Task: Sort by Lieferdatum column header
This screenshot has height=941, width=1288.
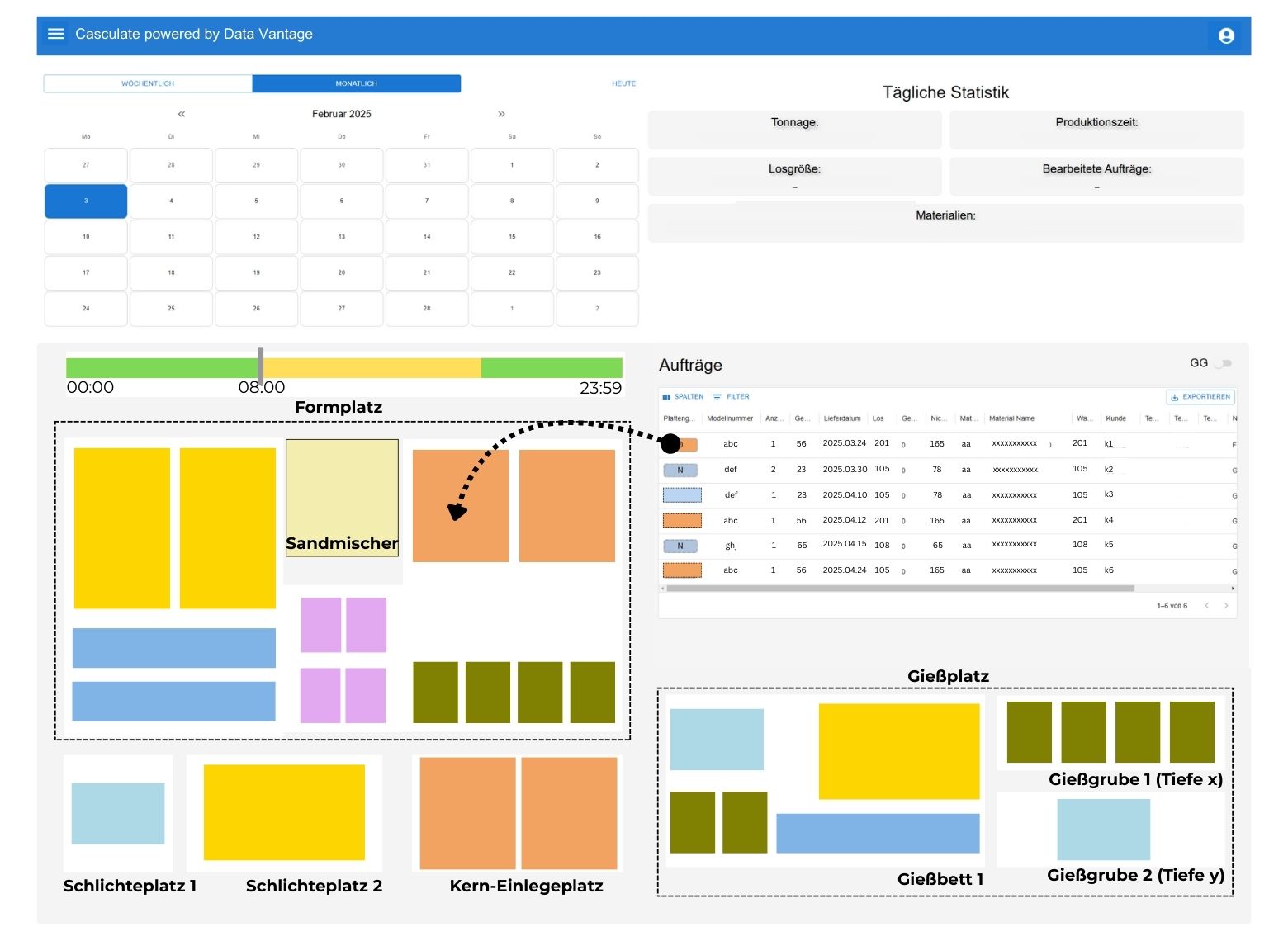Action: [x=841, y=418]
